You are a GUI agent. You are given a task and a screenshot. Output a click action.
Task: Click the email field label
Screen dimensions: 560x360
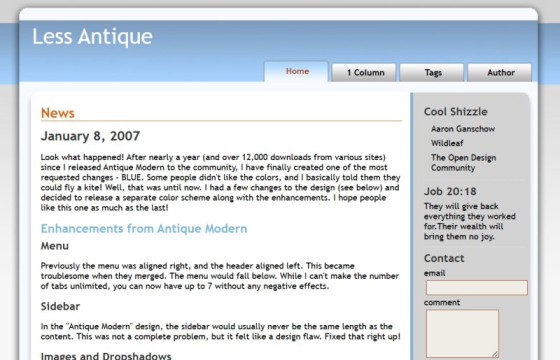[434, 273]
